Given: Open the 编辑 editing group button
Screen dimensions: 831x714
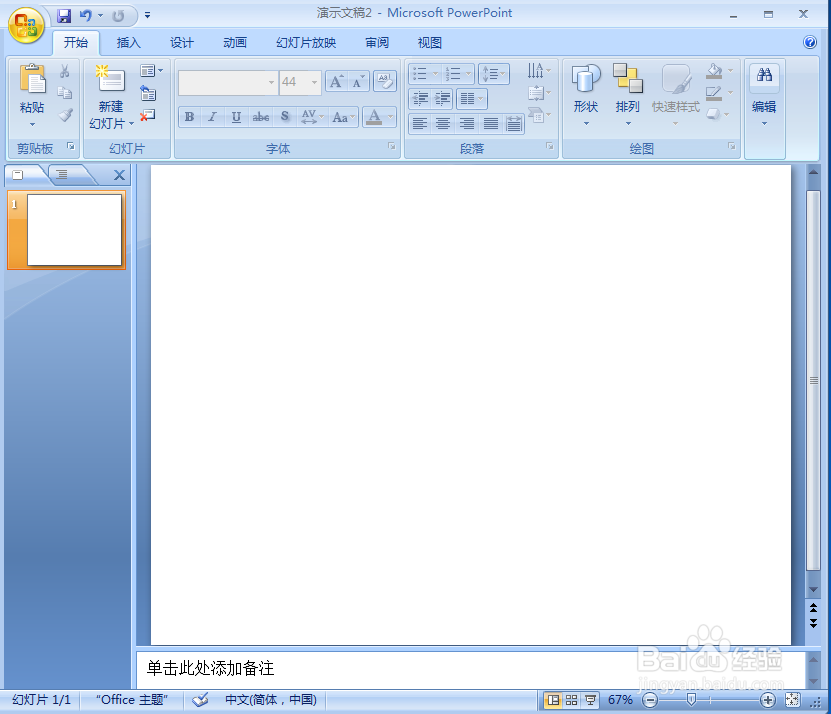Looking at the screenshot, I should click(x=764, y=95).
